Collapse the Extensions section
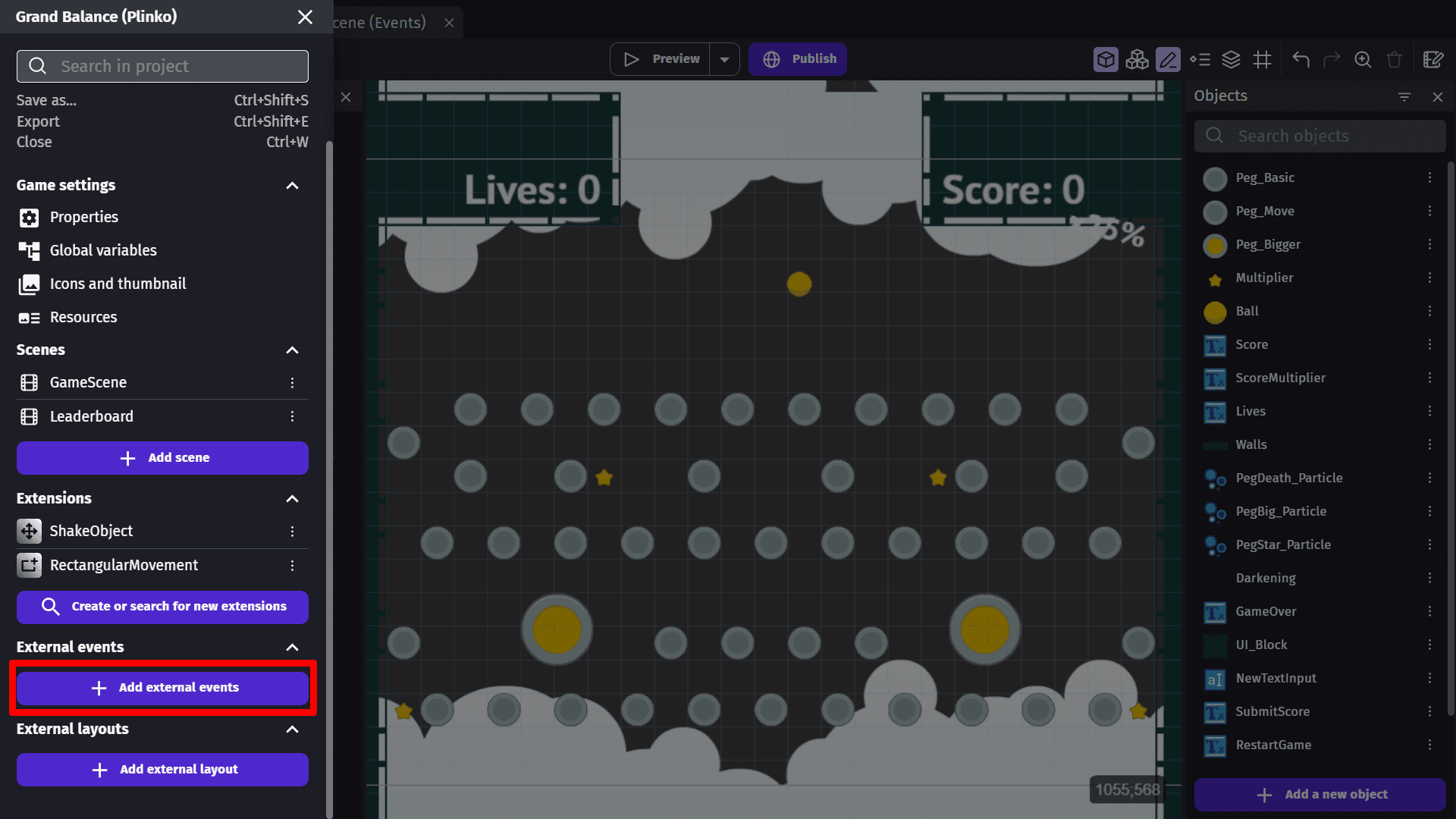Screen dimensions: 1456x819 [x=292, y=498]
